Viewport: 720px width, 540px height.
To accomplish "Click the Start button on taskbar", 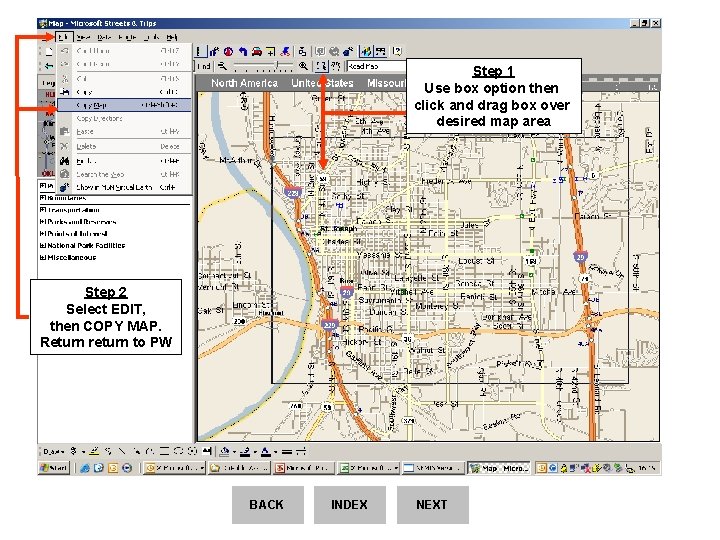I will (54, 468).
